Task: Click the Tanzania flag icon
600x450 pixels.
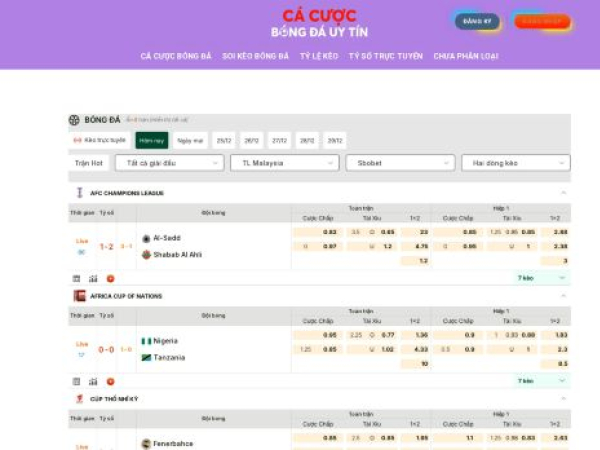Action: tap(146, 358)
